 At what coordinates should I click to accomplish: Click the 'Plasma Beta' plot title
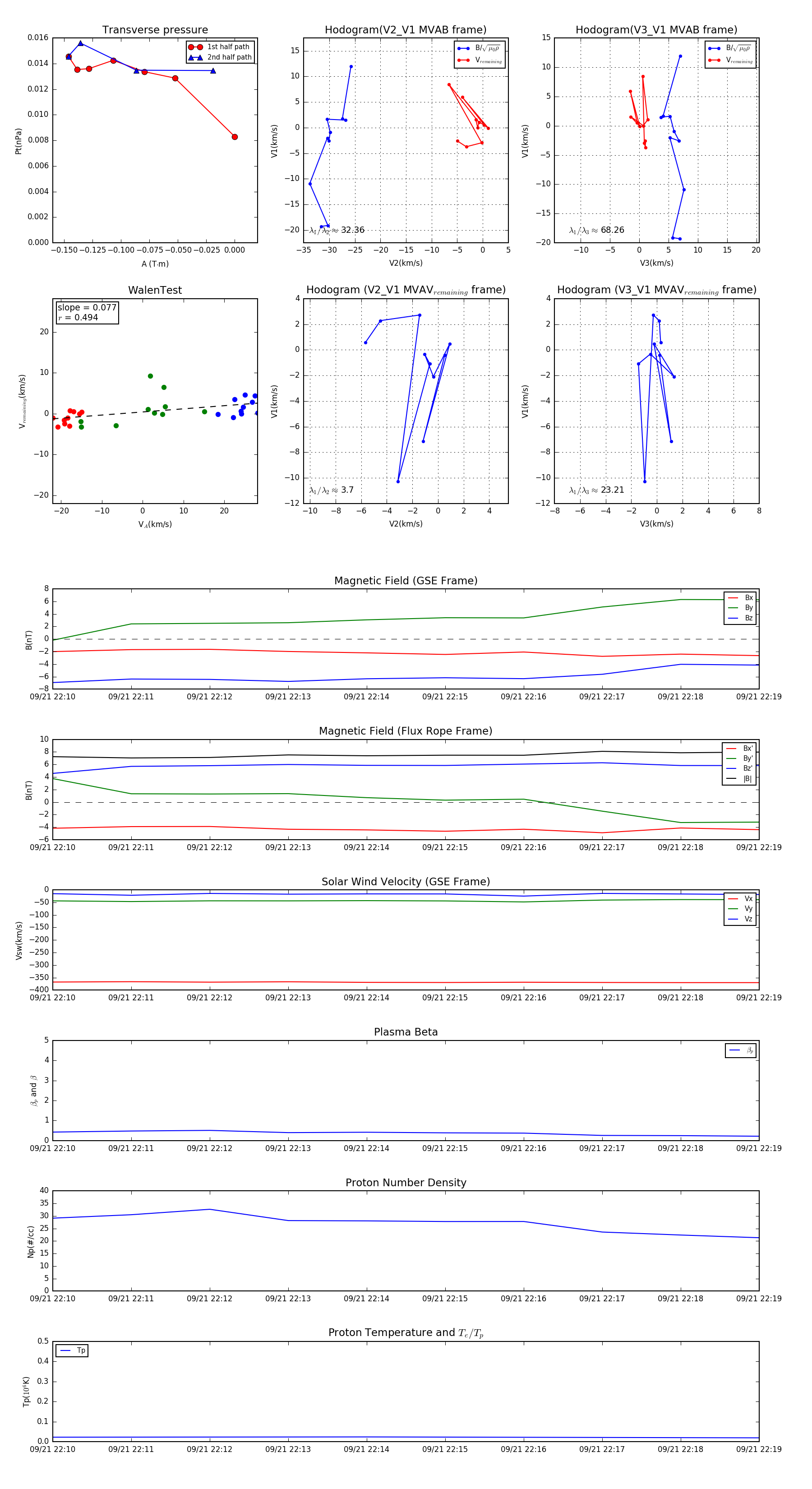coord(406,1032)
